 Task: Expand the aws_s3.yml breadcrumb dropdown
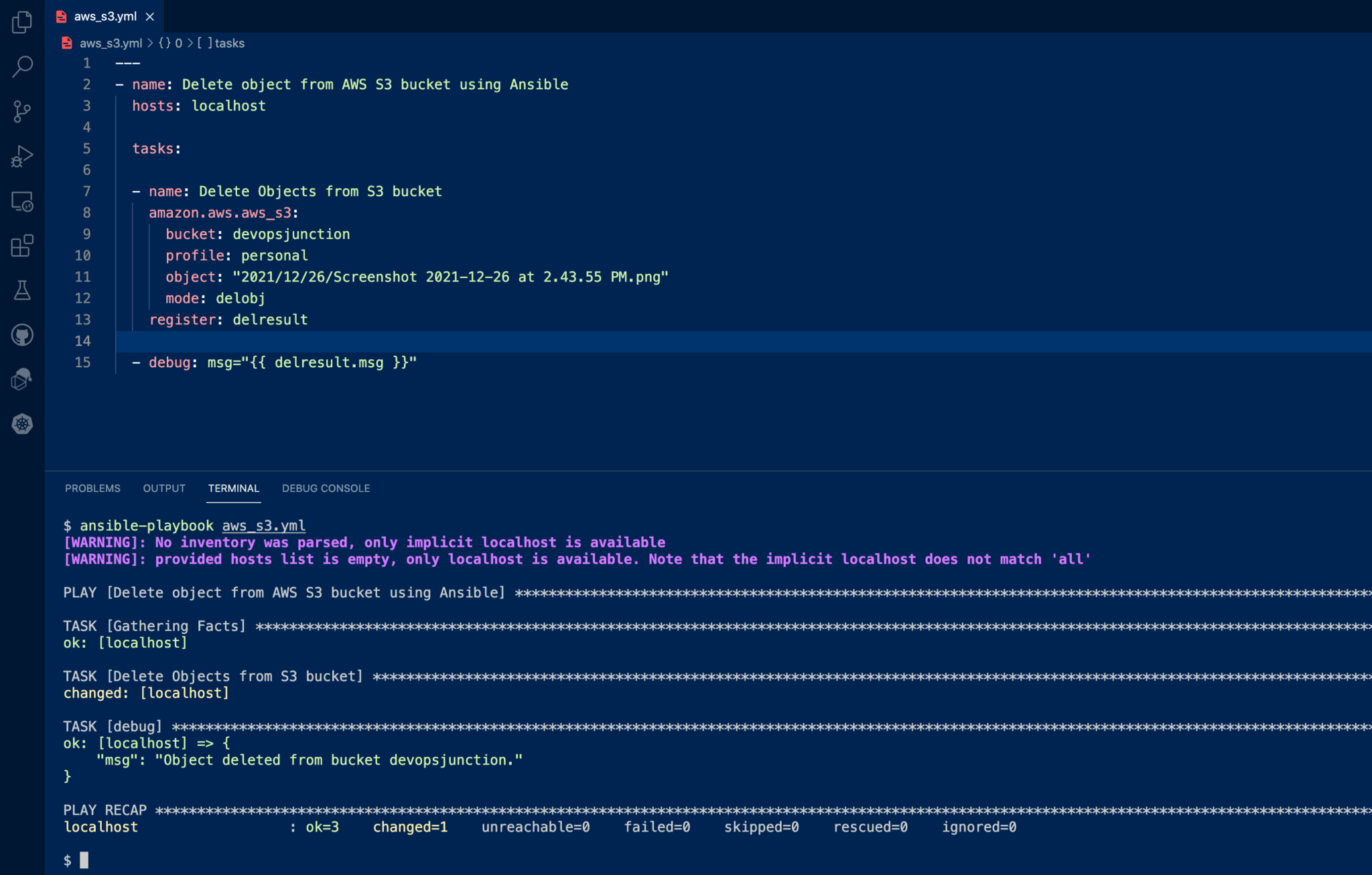coord(111,44)
